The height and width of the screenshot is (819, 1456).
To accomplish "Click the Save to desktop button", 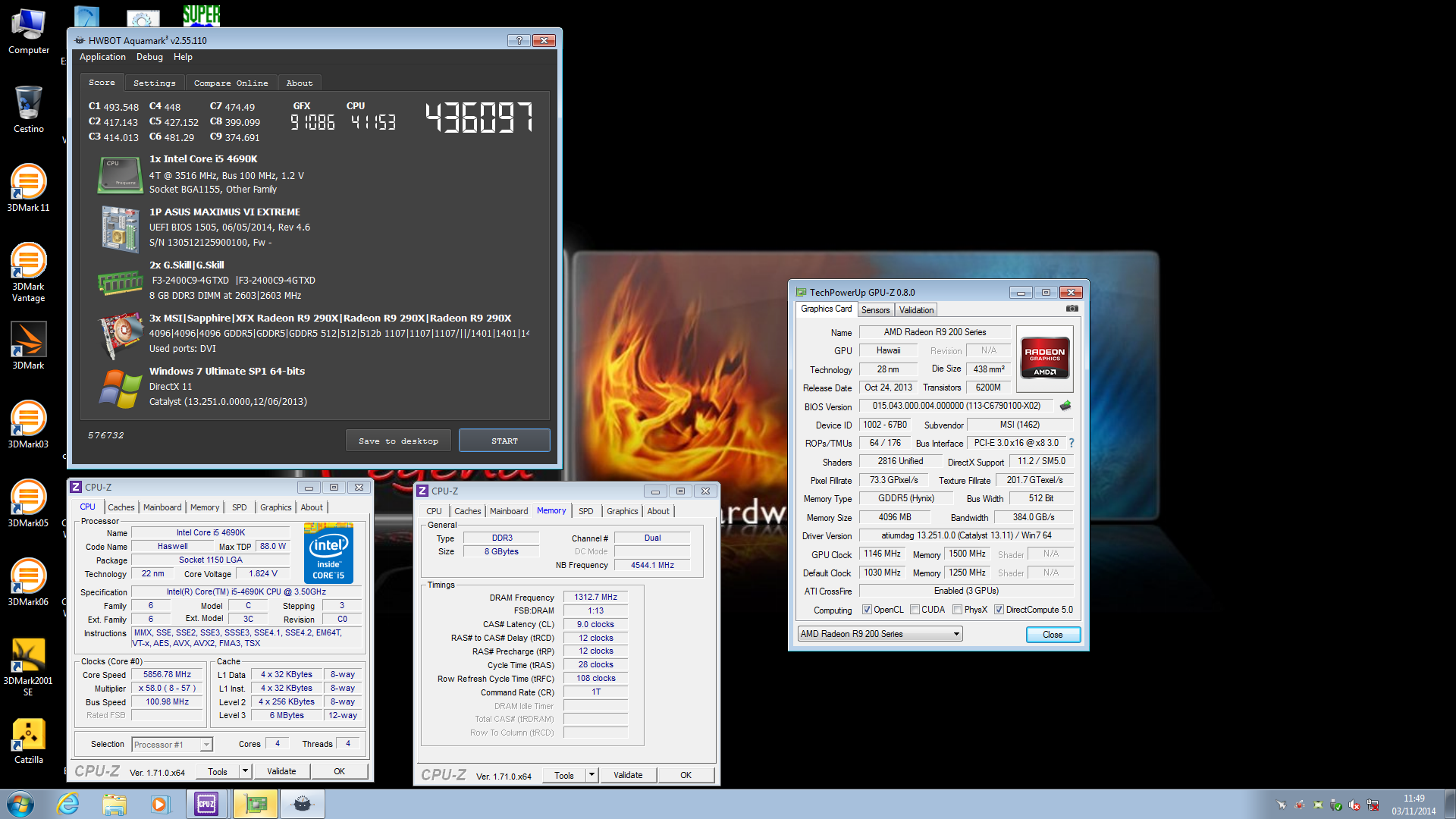I will pyautogui.click(x=398, y=441).
